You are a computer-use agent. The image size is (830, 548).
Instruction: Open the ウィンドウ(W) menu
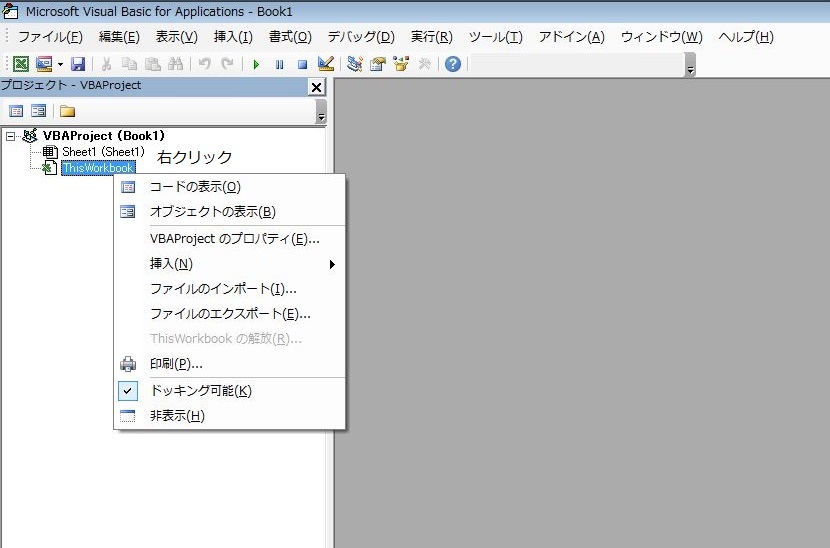tap(661, 37)
